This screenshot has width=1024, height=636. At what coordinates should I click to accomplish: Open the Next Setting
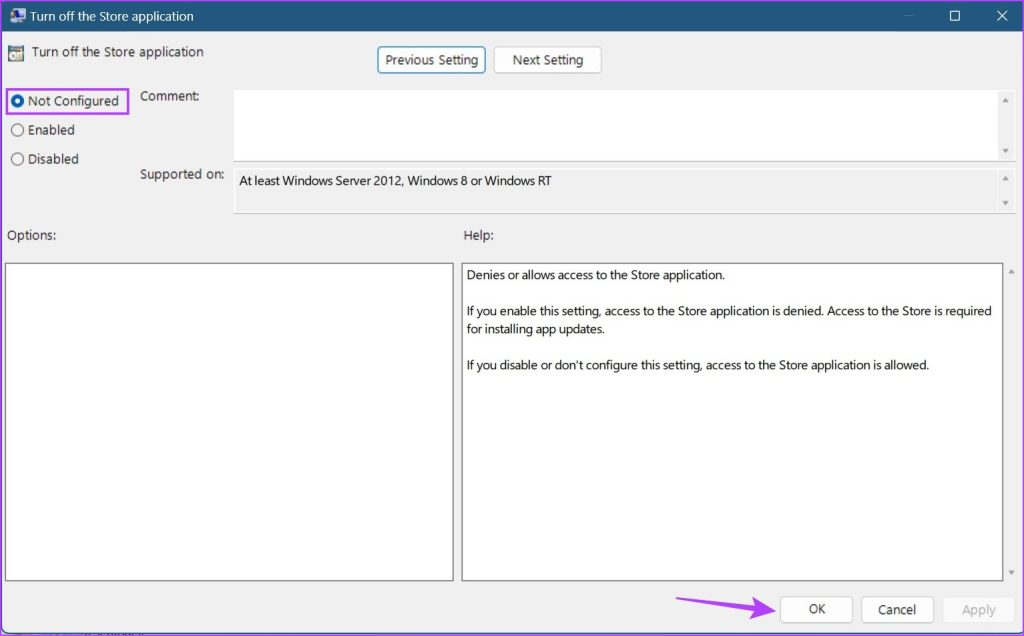(547, 60)
